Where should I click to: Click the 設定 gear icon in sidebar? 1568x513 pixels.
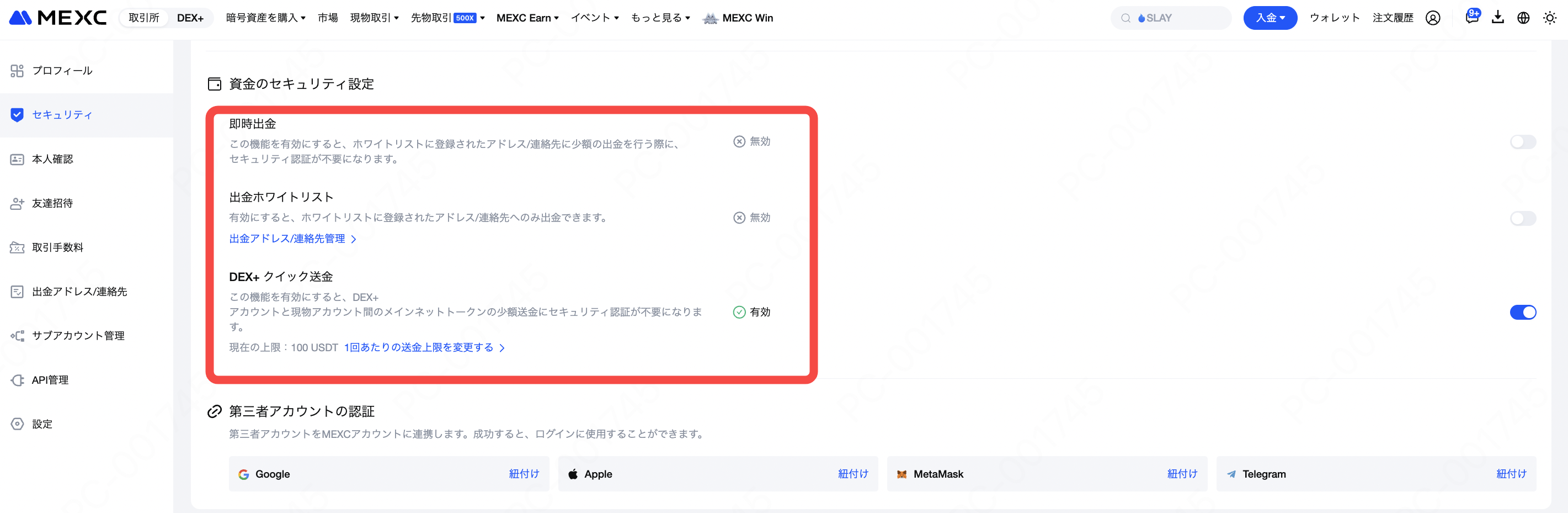point(17,424)
